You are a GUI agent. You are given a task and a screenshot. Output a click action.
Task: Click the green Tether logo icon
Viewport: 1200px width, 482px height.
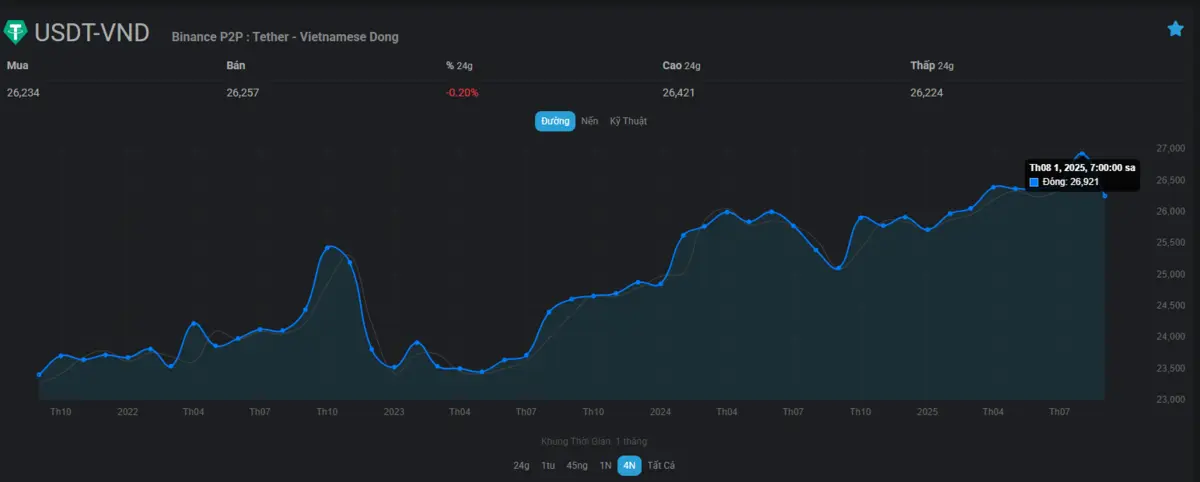[x=17, y=32]
